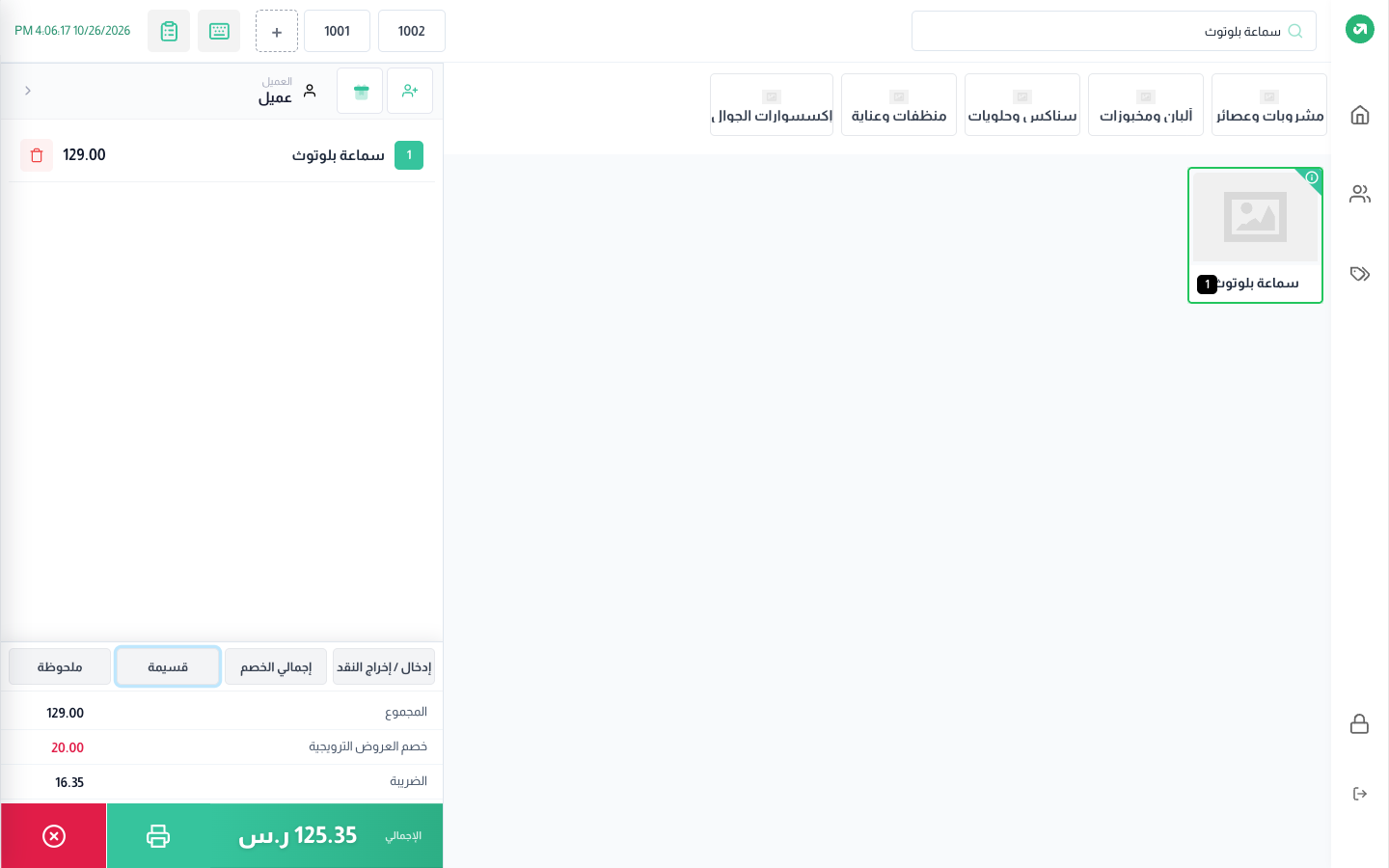1389x868 pixels.
Task: Click the date and time display
Action: click(x=72, y=31)
